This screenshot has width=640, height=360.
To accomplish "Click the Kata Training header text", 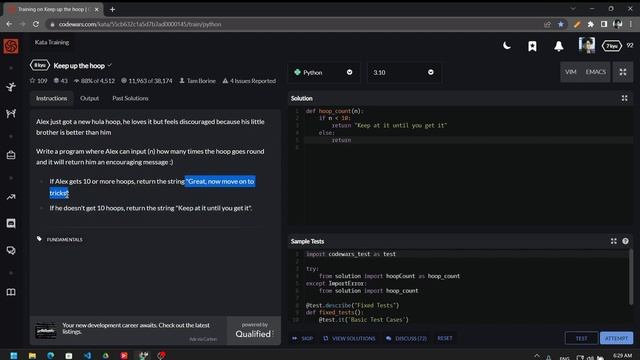I will point(52,42).
